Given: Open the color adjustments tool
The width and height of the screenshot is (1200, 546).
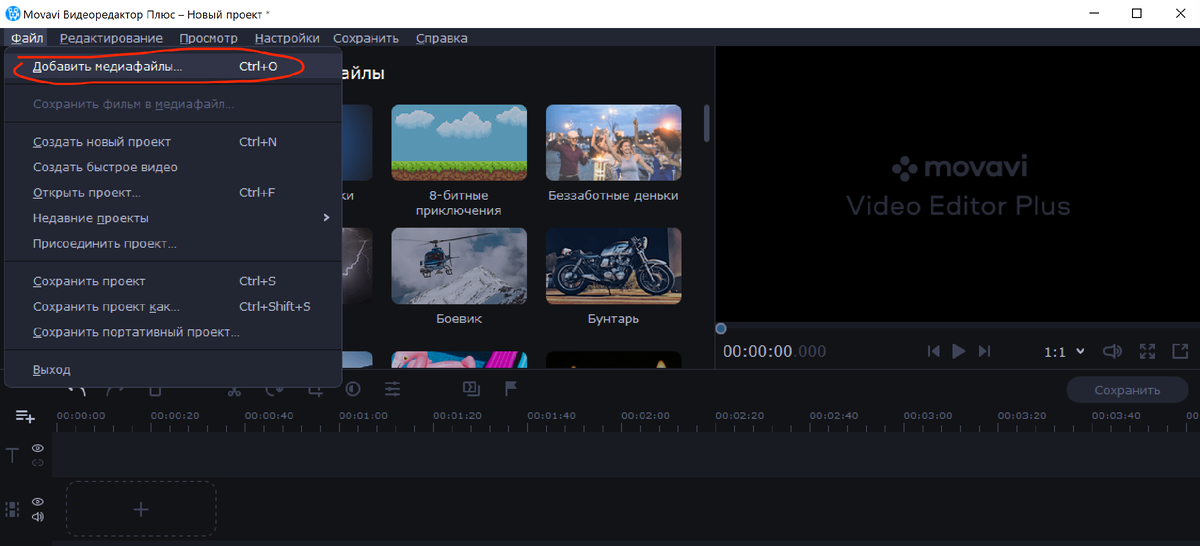Looking at the screenshot, I should point(354,389).
